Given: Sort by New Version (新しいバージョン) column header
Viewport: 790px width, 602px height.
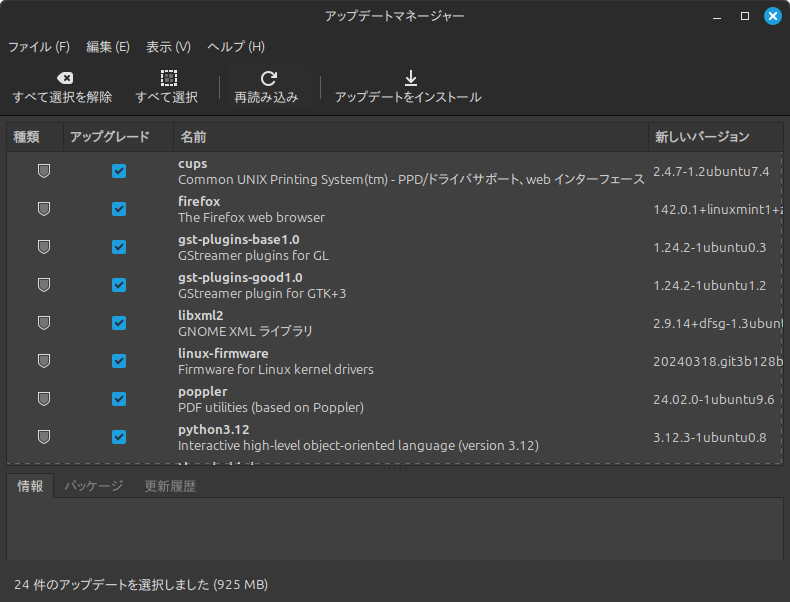Looking at the screenshot, I should [702, 137].
